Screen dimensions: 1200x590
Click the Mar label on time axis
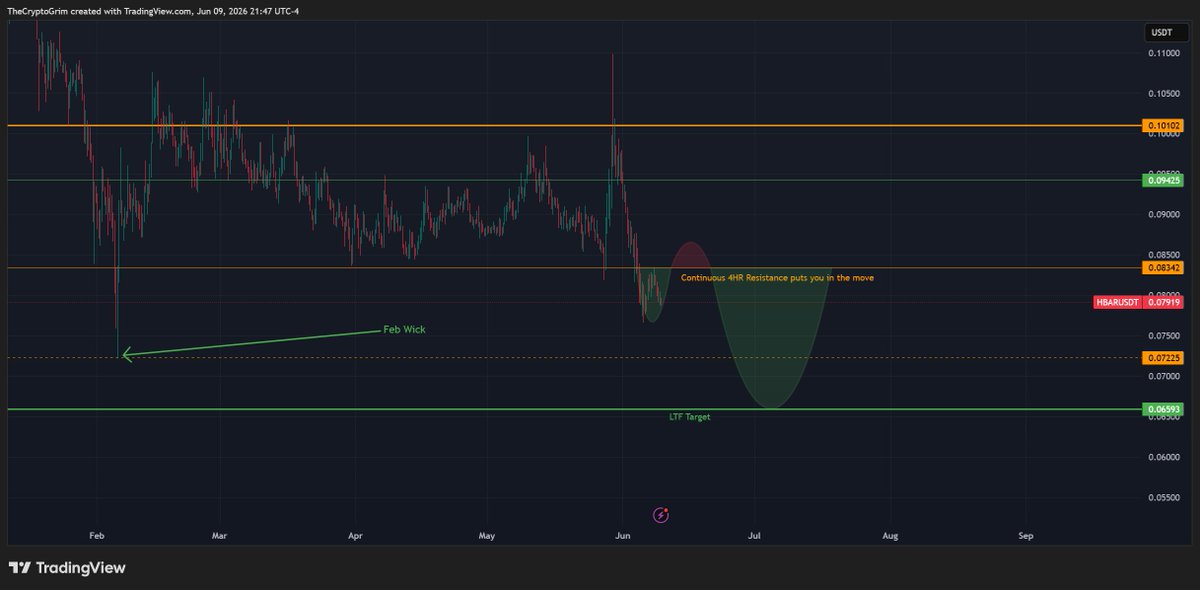(220, 536)
